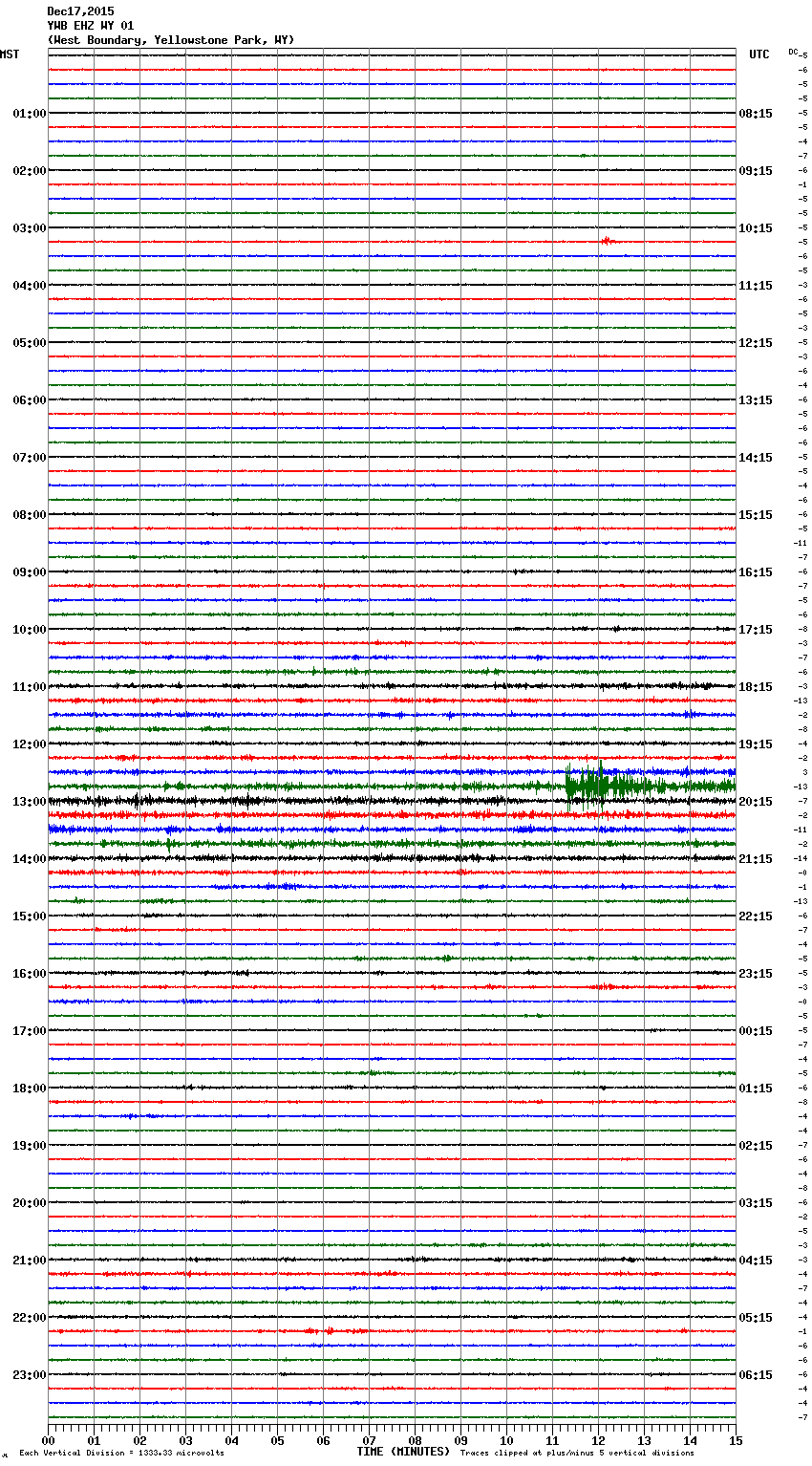Click minute 08 on the bottom time axis
Image resolution: width=812 pixels, height=1466 pixels.
(x=415, y=1440)
